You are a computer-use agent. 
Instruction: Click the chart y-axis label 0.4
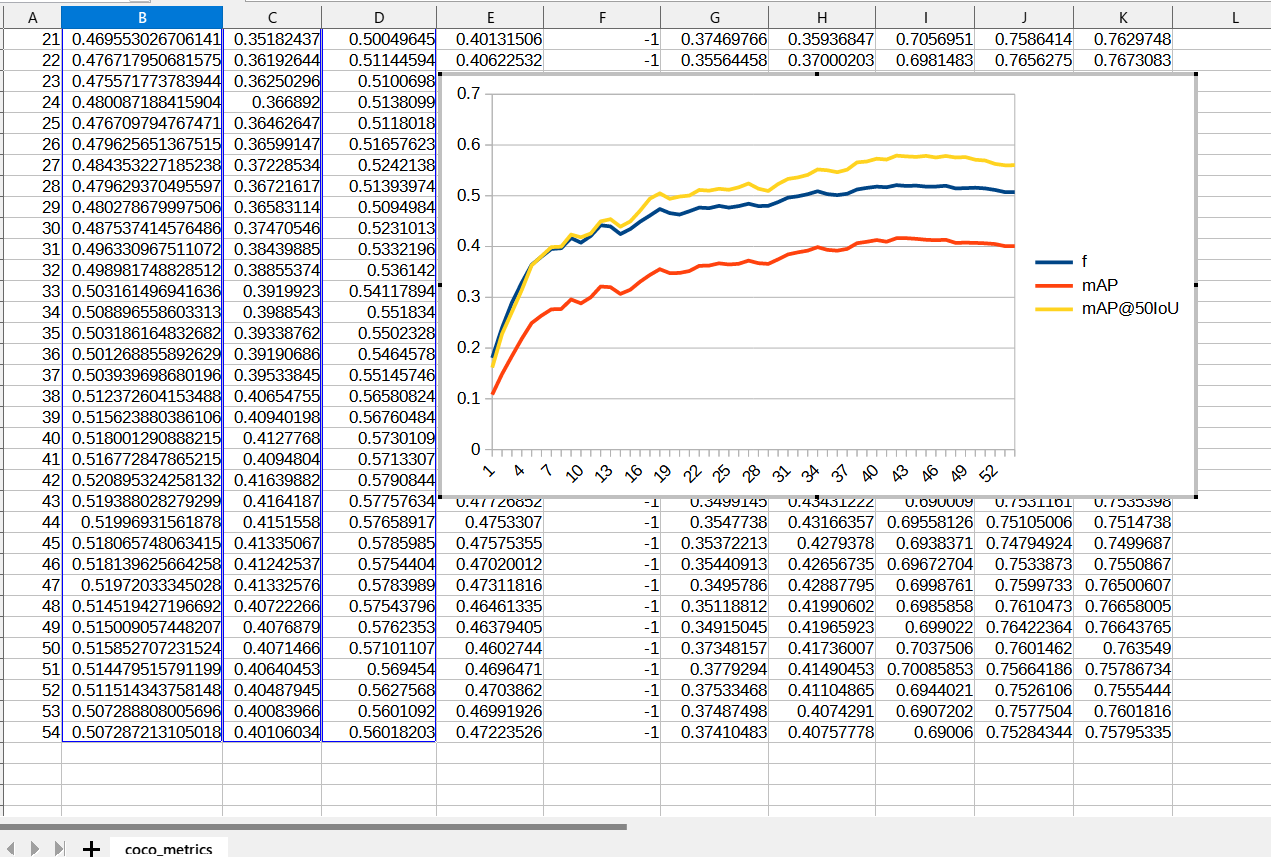coord(468,246)
